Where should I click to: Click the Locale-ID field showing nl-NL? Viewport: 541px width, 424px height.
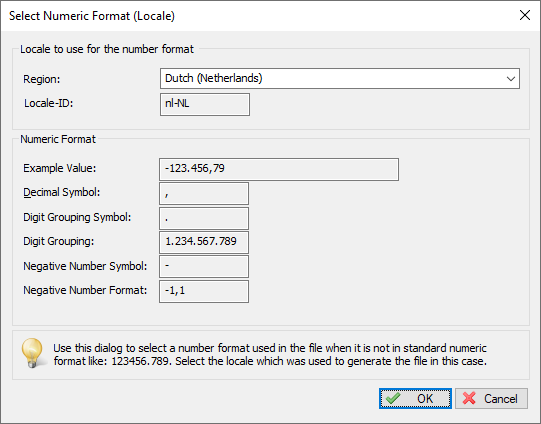(x=205, y=105)
